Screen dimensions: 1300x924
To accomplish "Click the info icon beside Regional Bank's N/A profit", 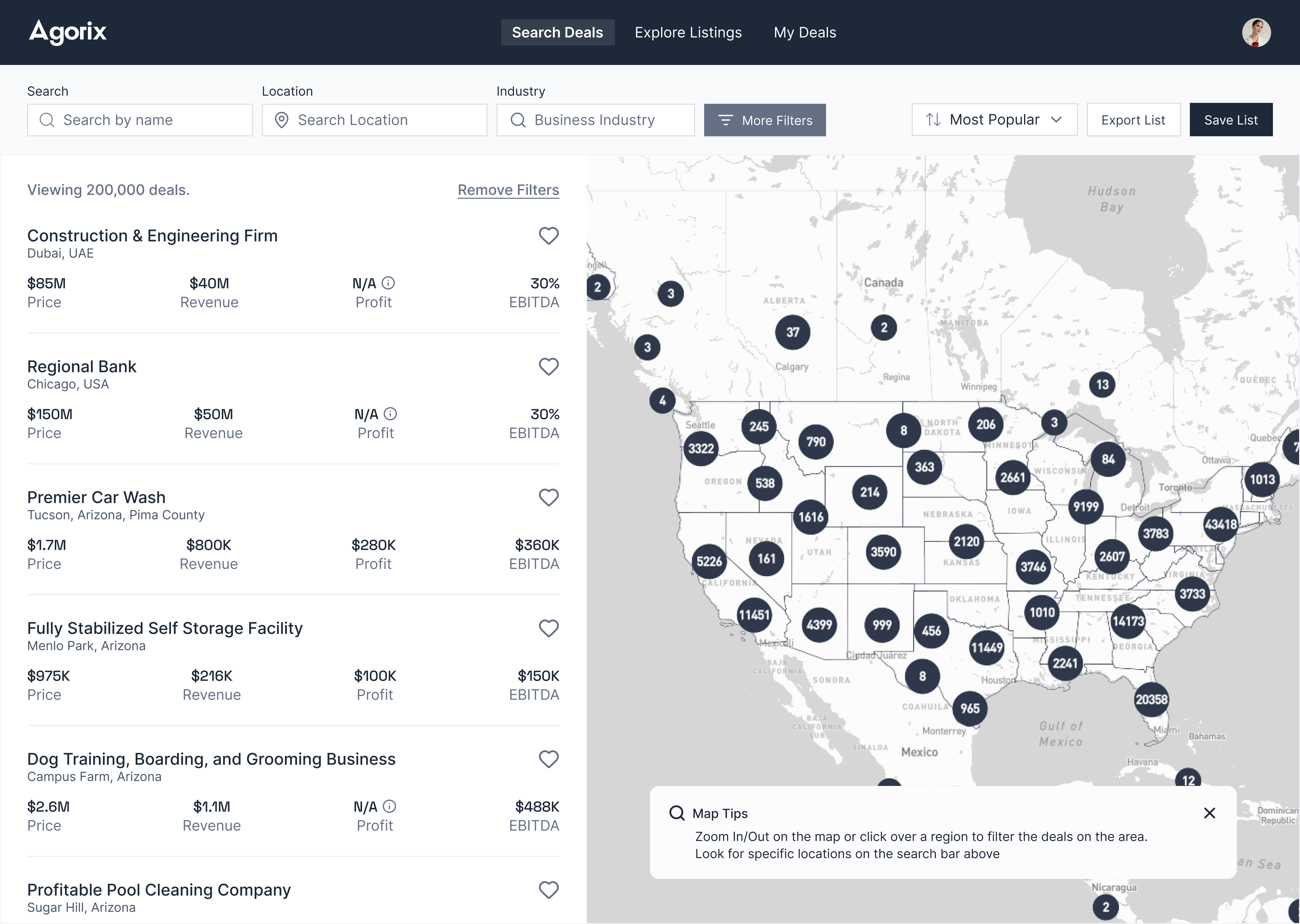I will click(x=391, y=414).
